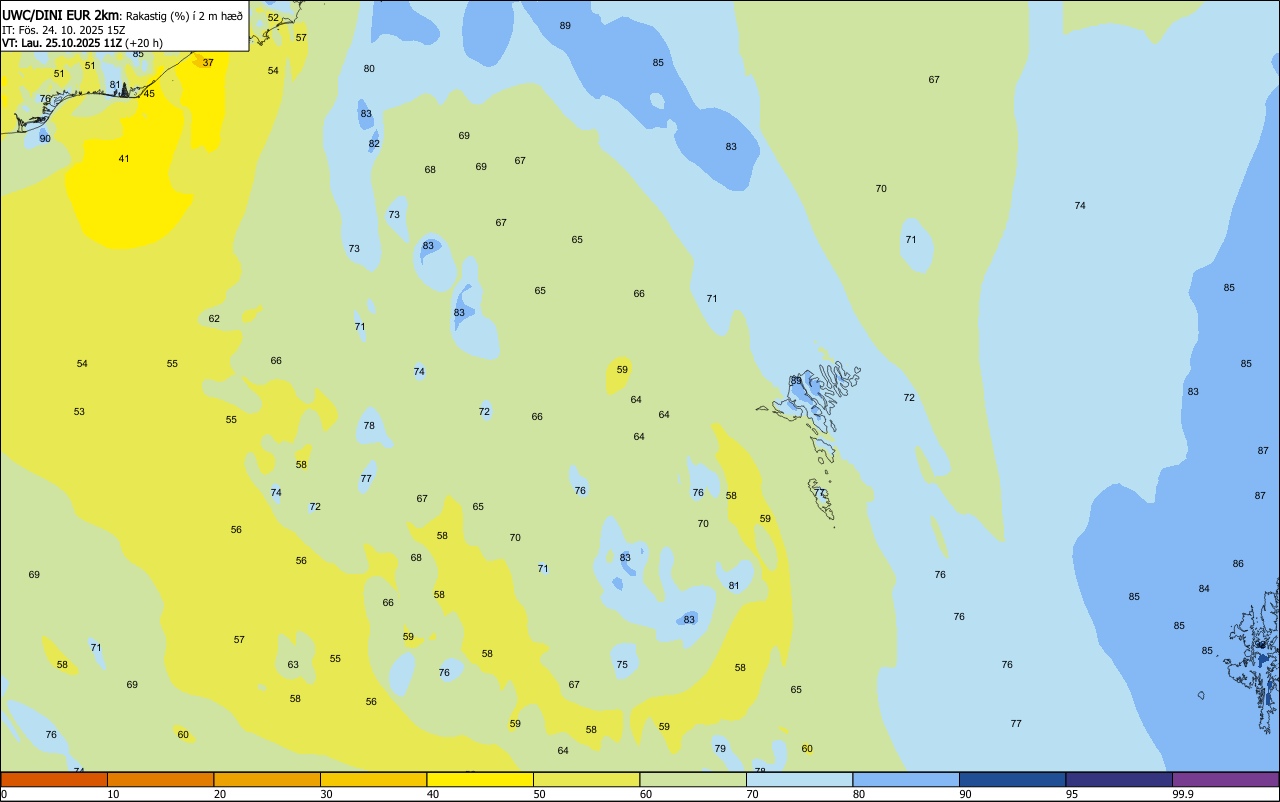Click the golden 30–40 legend swatch
Screen dimensions: 1280x802
click(x=373, y=779)
